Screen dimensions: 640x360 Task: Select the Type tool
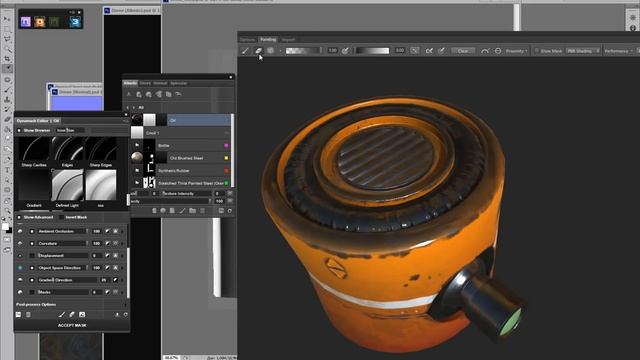pos(7,170)
